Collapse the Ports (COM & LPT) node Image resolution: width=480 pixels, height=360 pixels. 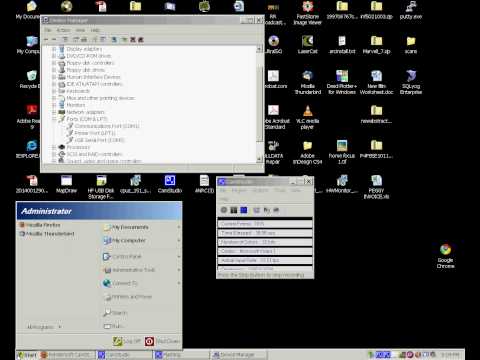click(54, 119)
